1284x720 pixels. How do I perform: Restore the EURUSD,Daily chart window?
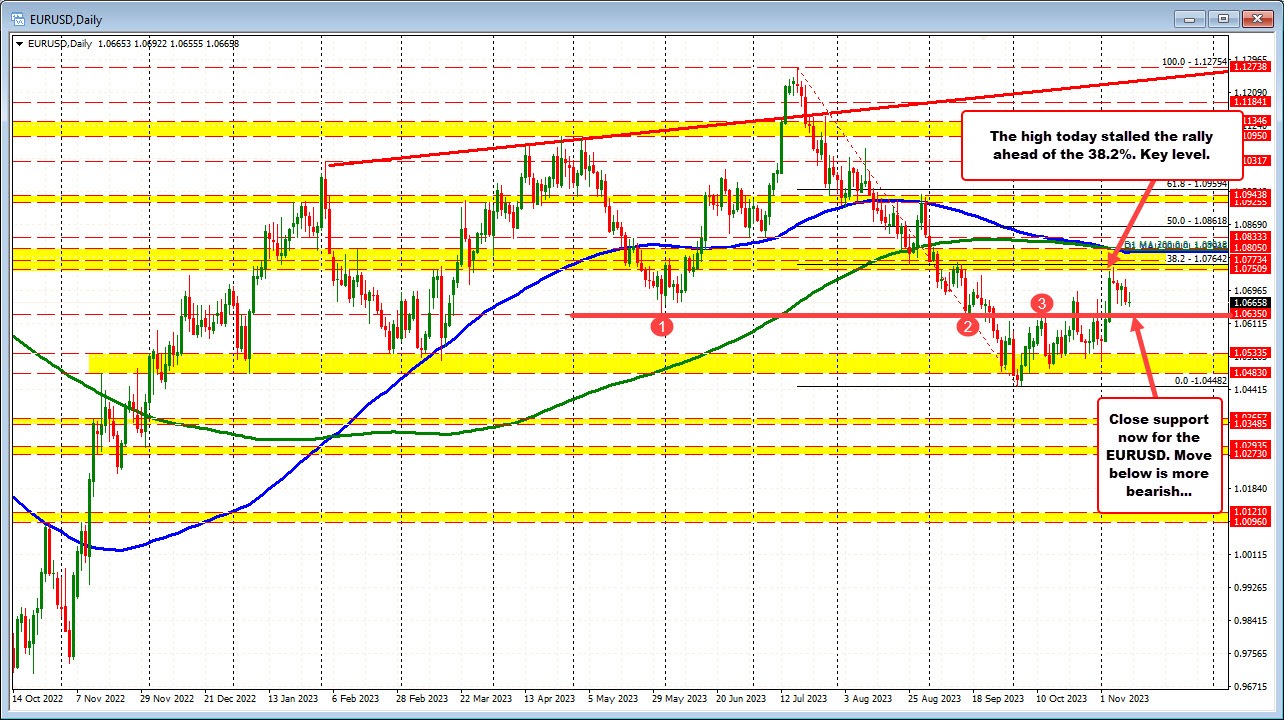(1222, 19)
